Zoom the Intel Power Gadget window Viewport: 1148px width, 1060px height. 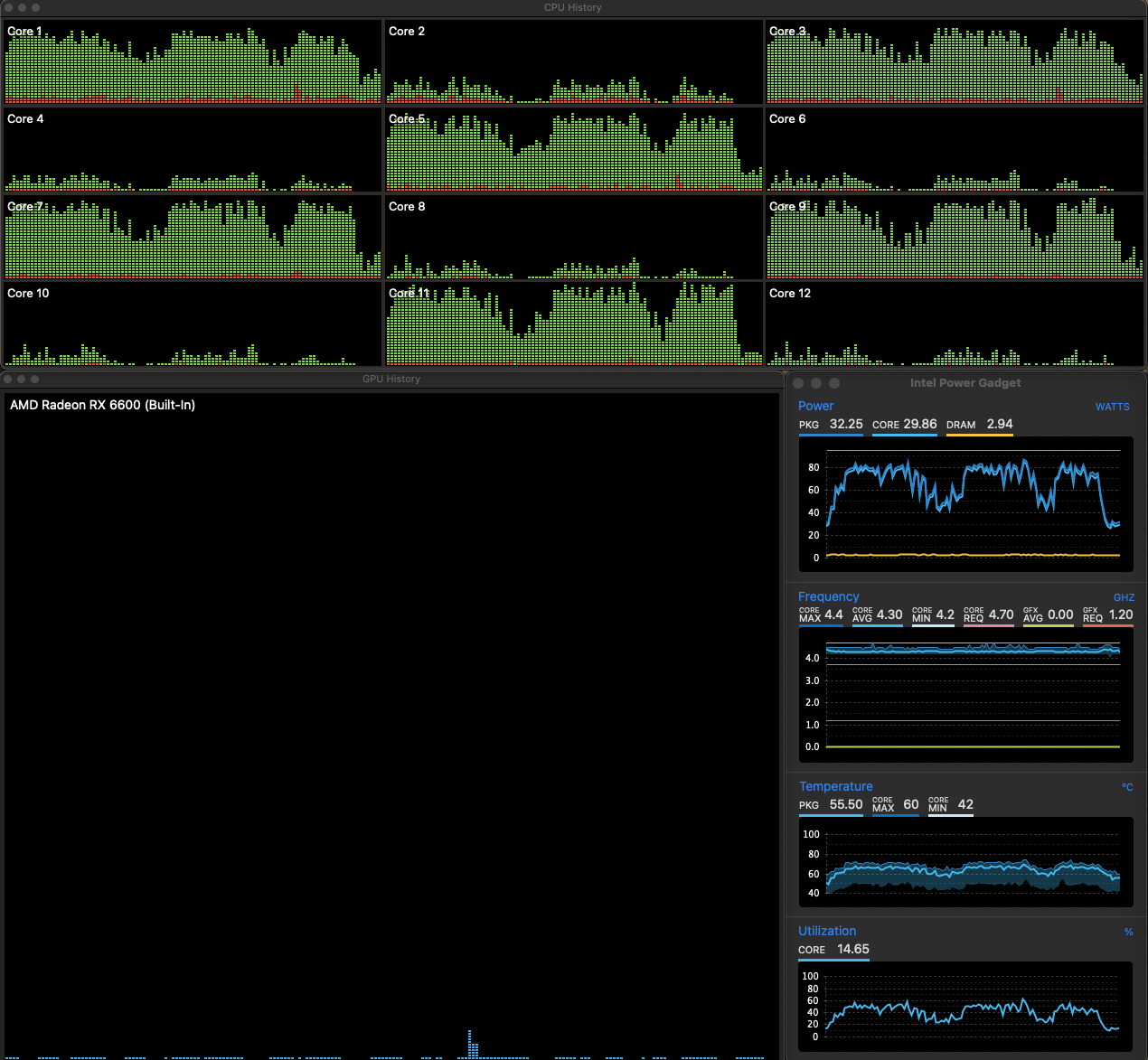coord(834,383)
